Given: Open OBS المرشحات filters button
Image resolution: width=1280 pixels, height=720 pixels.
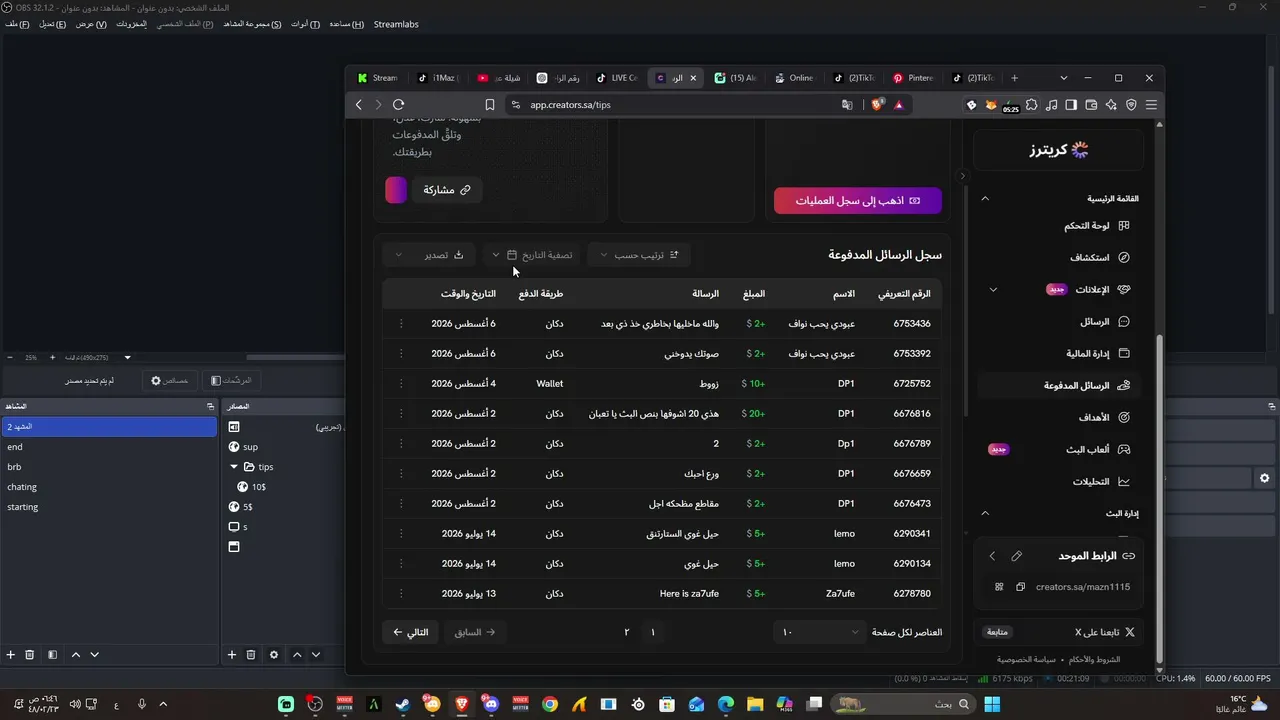Looking at the screenshot, I should (x=231, y=380).
